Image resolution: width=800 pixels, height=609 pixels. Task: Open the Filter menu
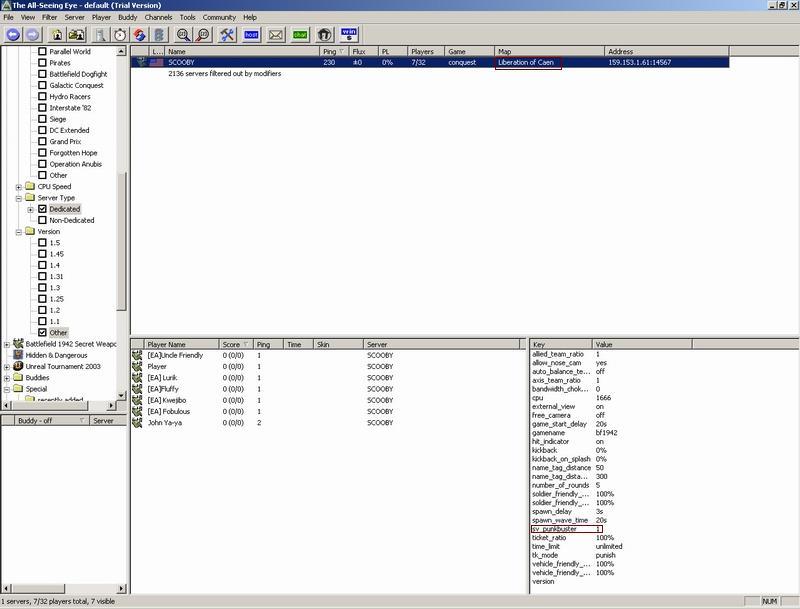[x=49, y=17]
